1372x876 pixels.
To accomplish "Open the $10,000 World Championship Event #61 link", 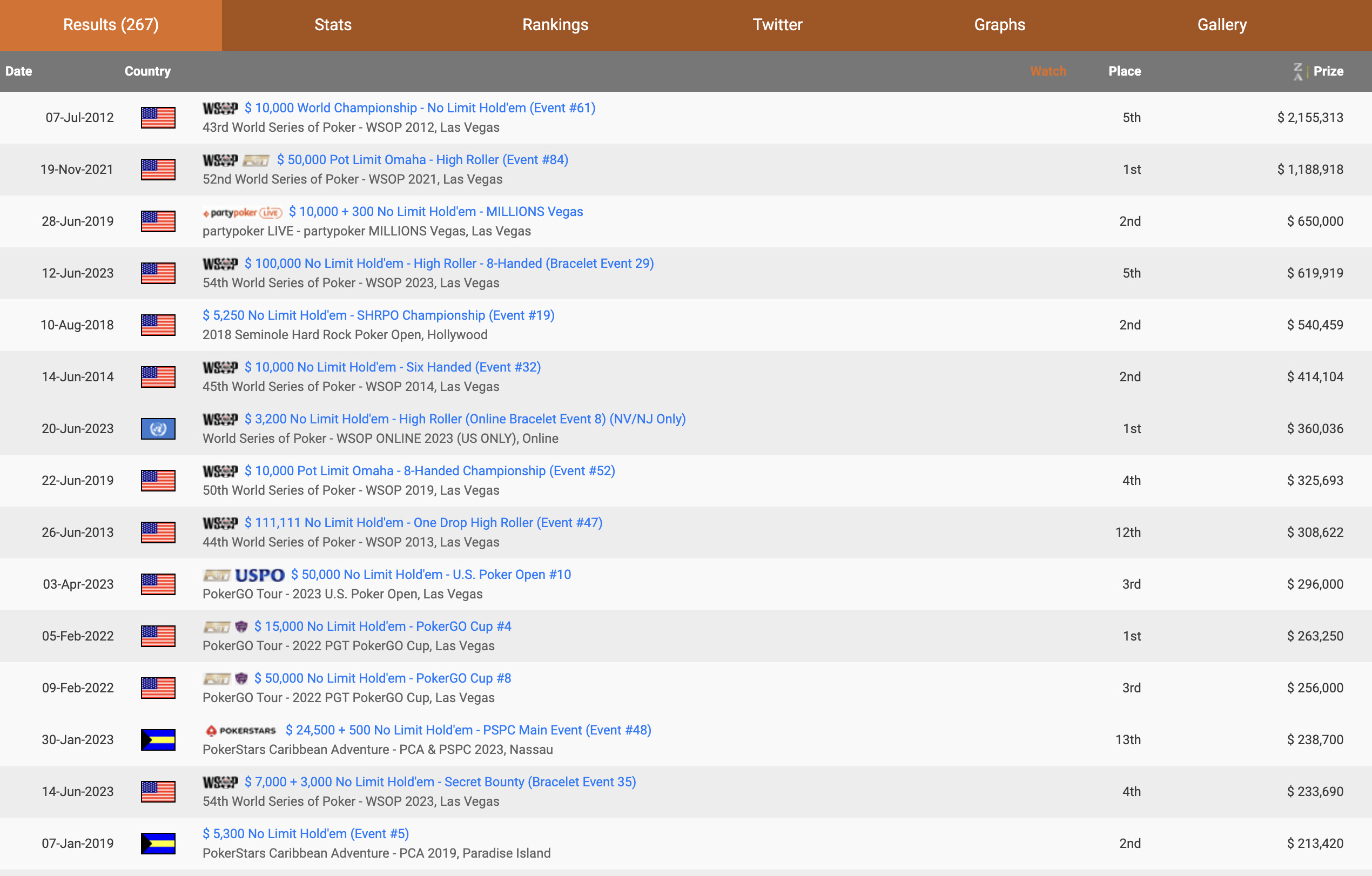I will (419, 108).
